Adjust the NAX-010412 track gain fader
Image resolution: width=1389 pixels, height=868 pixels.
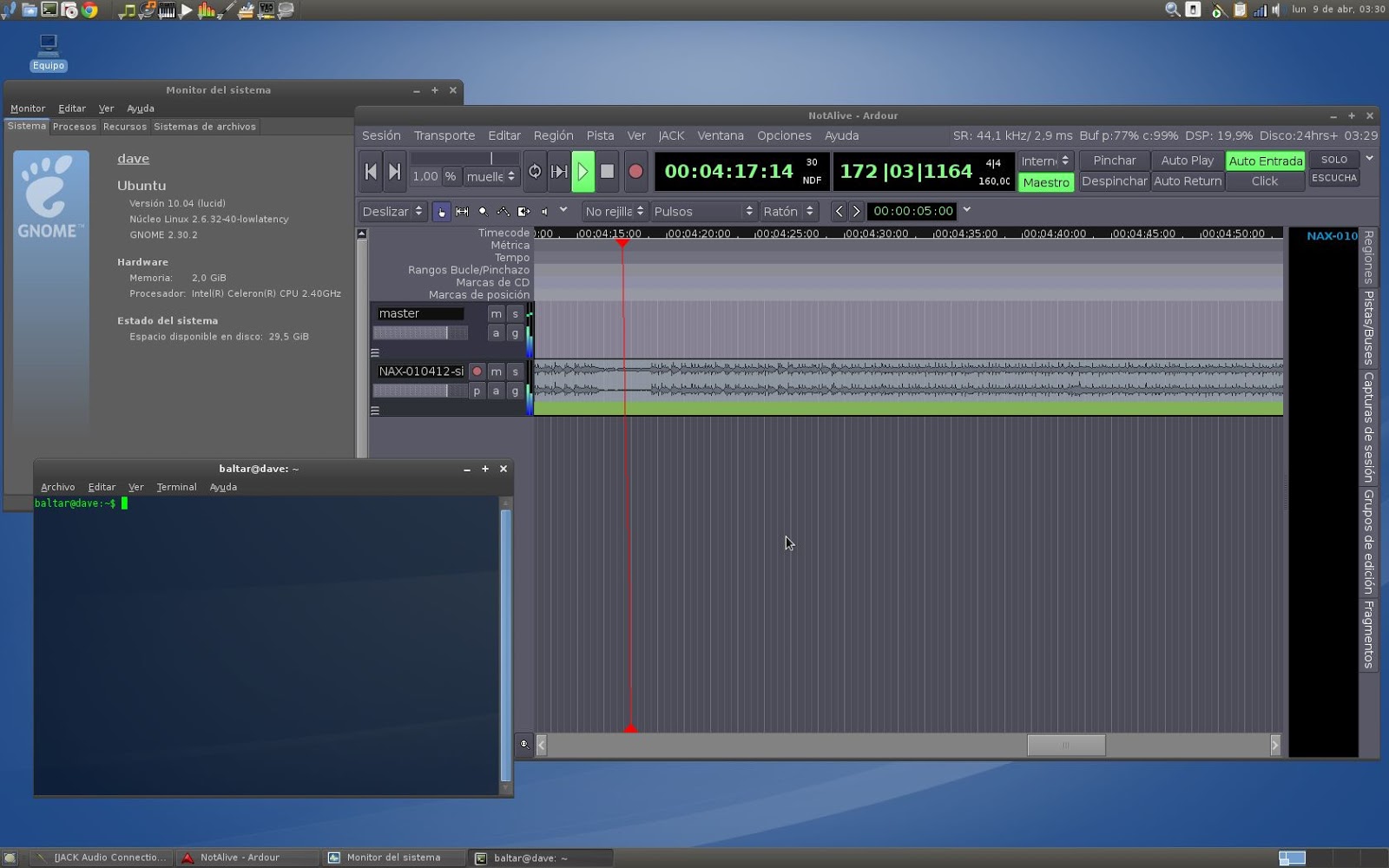tap(421, 391)
